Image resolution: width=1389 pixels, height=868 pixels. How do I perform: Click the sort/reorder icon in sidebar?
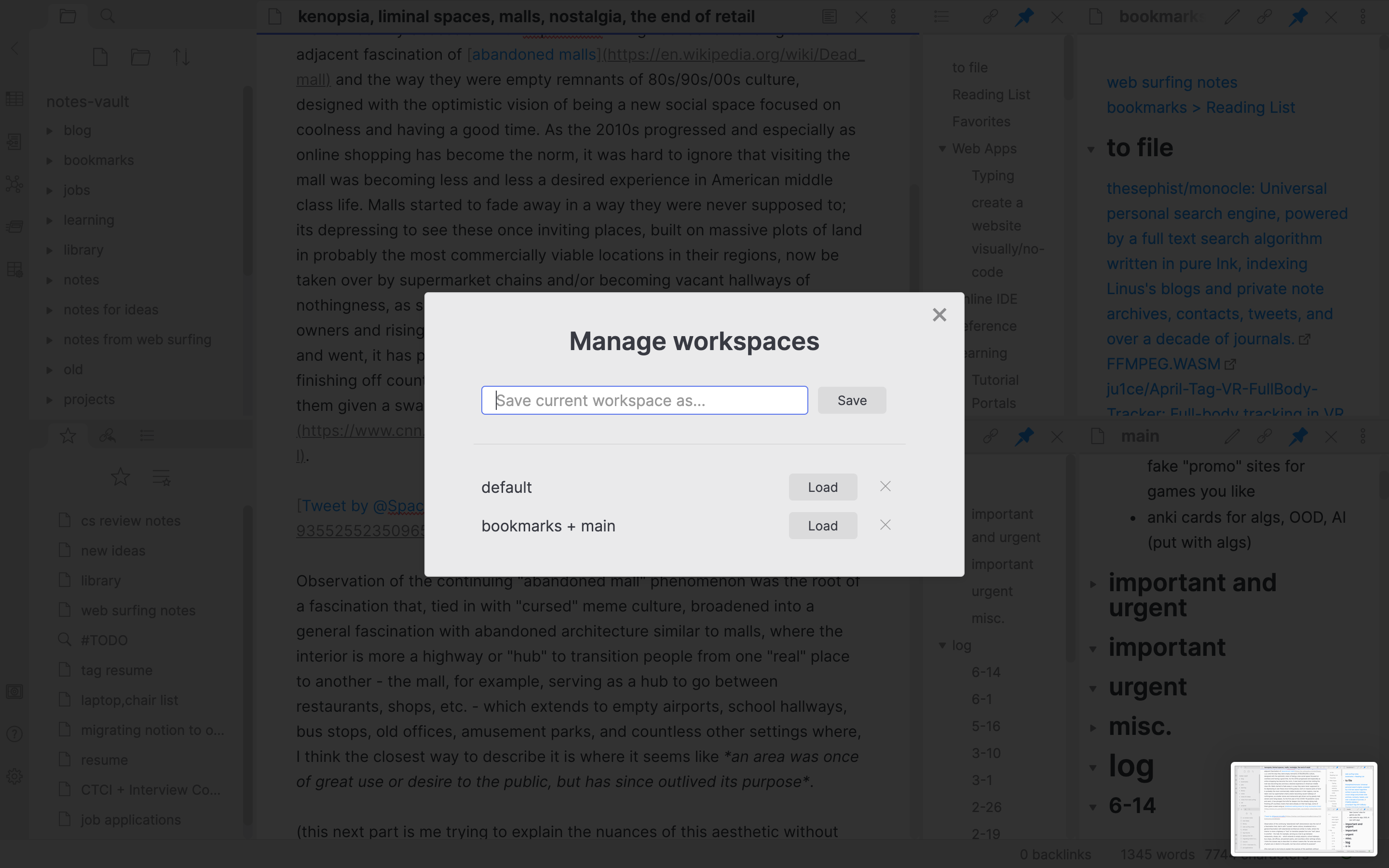click(x=181, y=56)
